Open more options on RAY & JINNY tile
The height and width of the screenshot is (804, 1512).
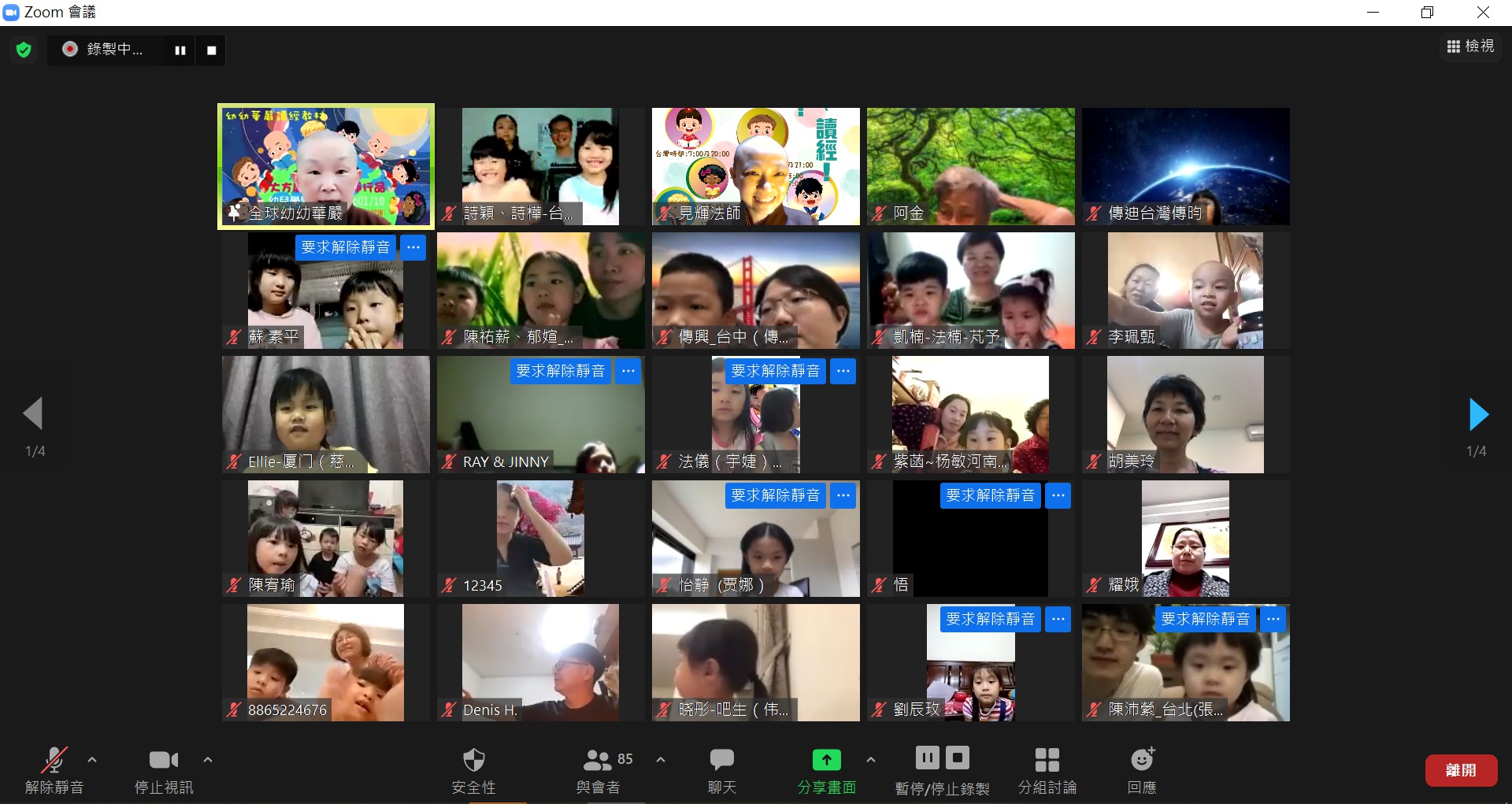click(628, 371)
